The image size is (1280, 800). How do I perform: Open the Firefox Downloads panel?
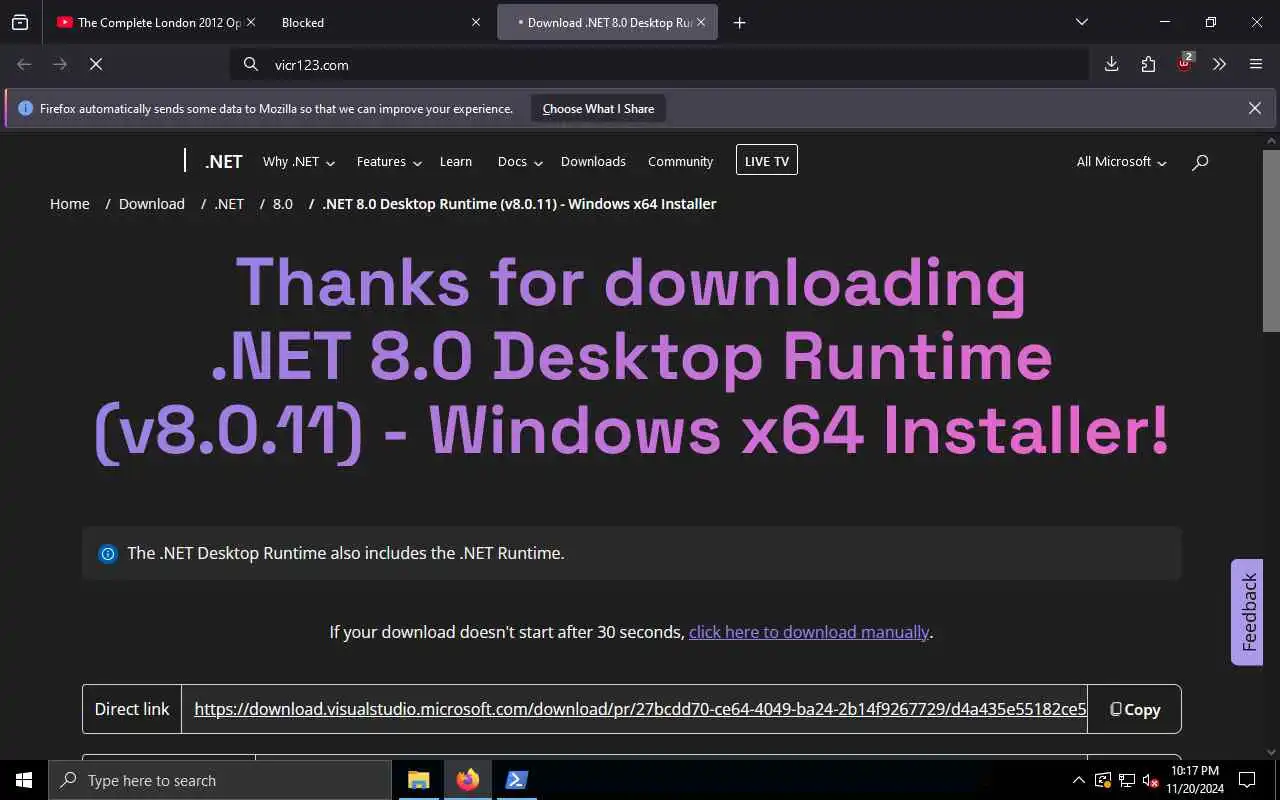click(1111, 64)
